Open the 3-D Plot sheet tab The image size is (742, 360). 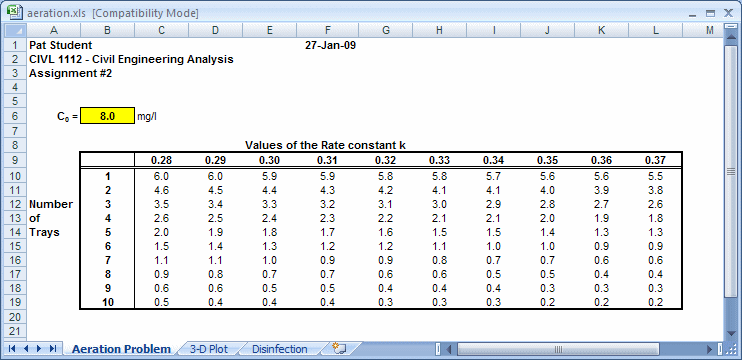[209, 349]
